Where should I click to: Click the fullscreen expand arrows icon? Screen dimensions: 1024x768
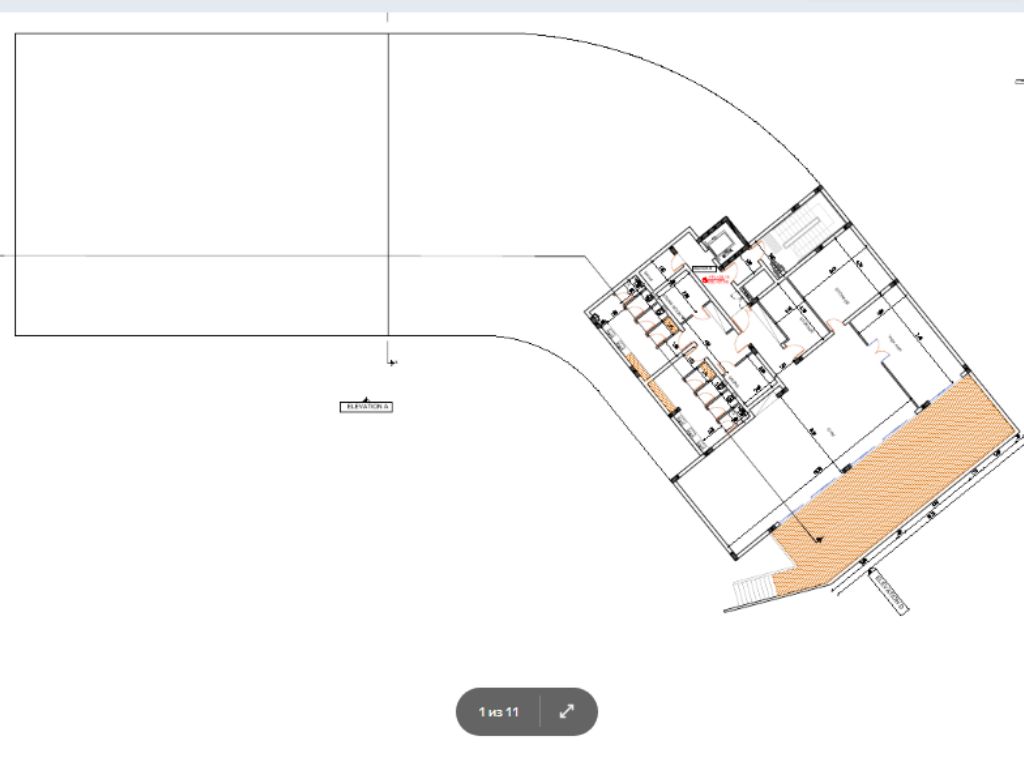[566, 711]
